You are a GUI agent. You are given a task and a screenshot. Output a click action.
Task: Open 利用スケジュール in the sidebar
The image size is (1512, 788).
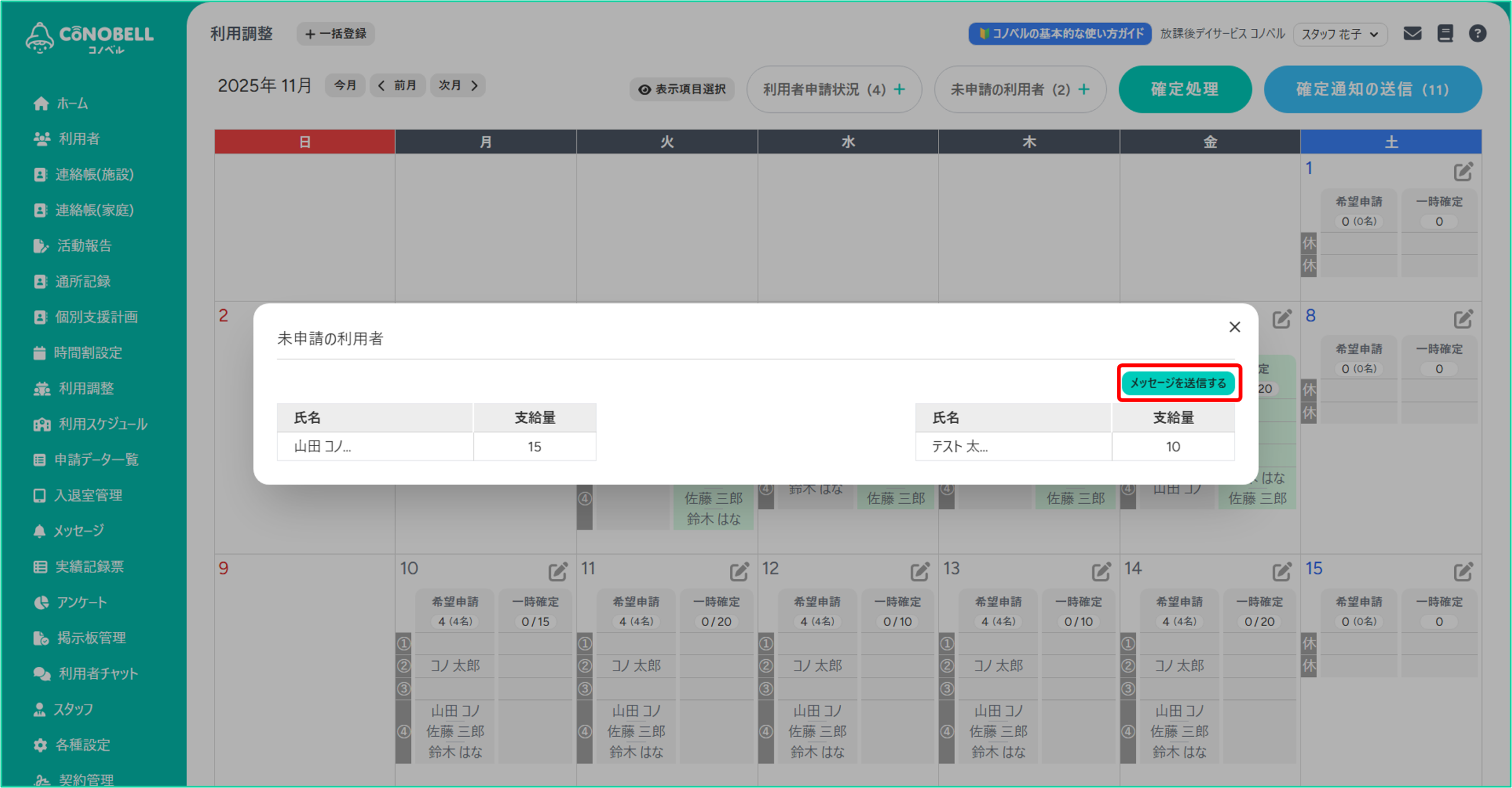click(102, 424)
